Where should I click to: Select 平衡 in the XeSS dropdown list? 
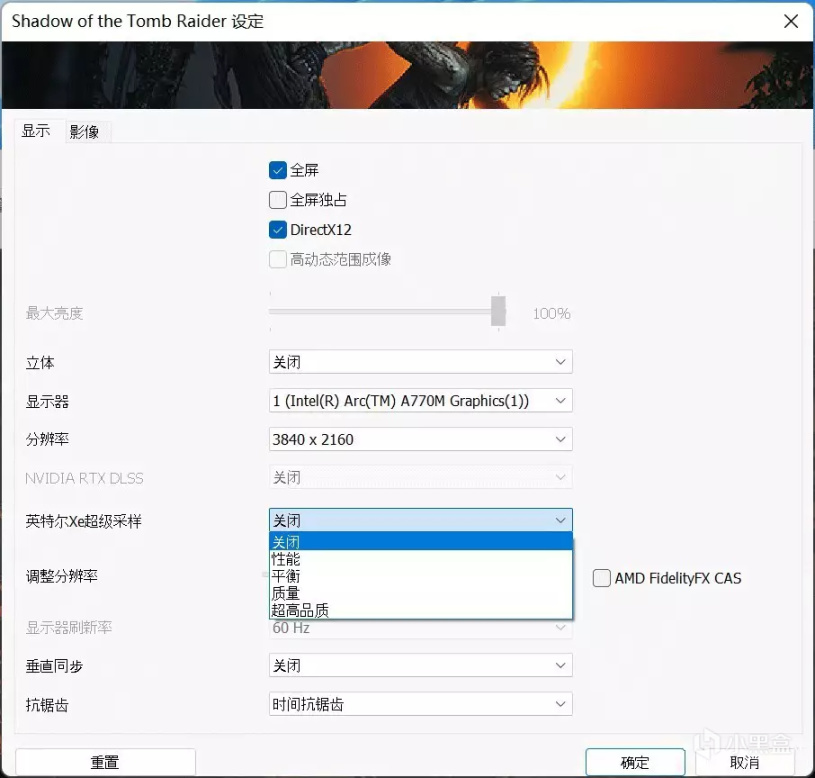[420, 576]
